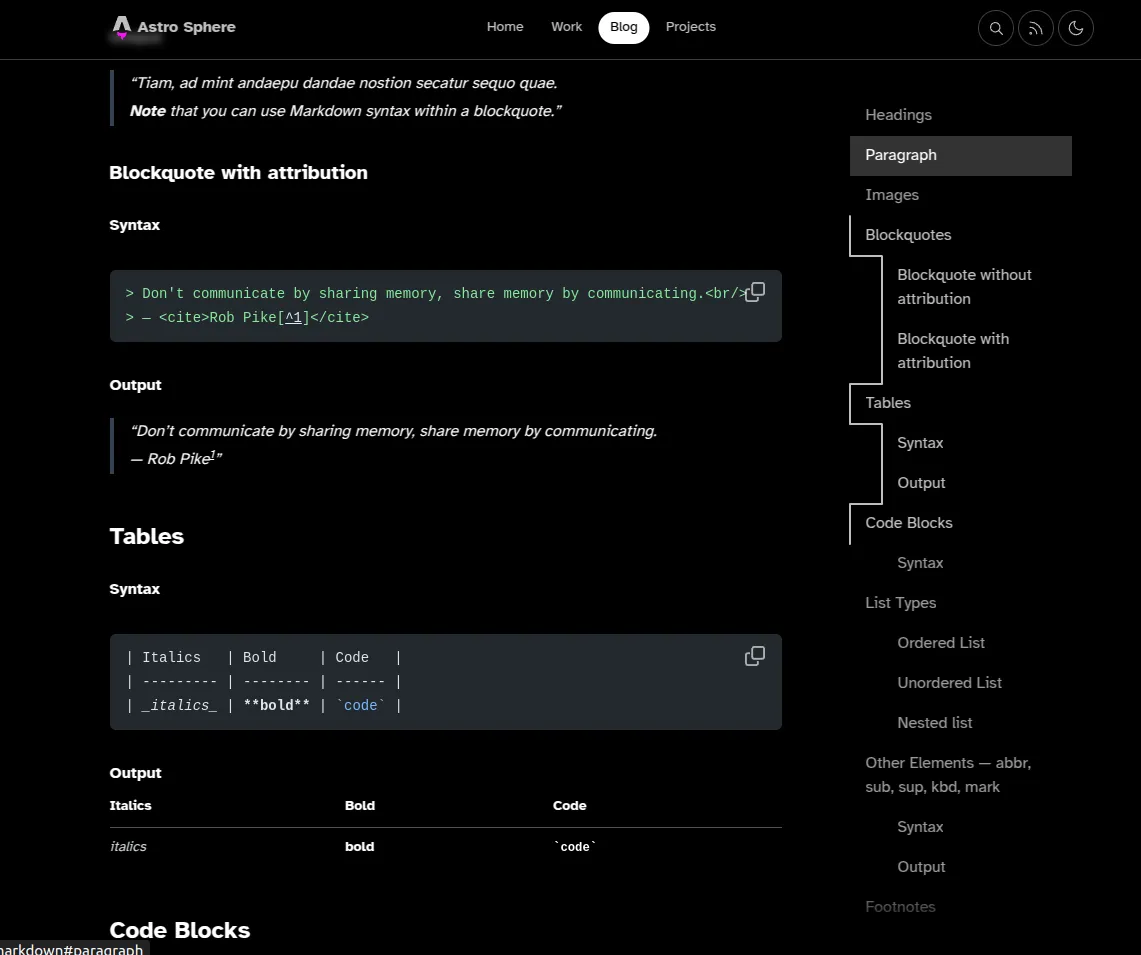Copy the table syntax code block
This screenshot has width=1141, height=955.
click(755, 656)
